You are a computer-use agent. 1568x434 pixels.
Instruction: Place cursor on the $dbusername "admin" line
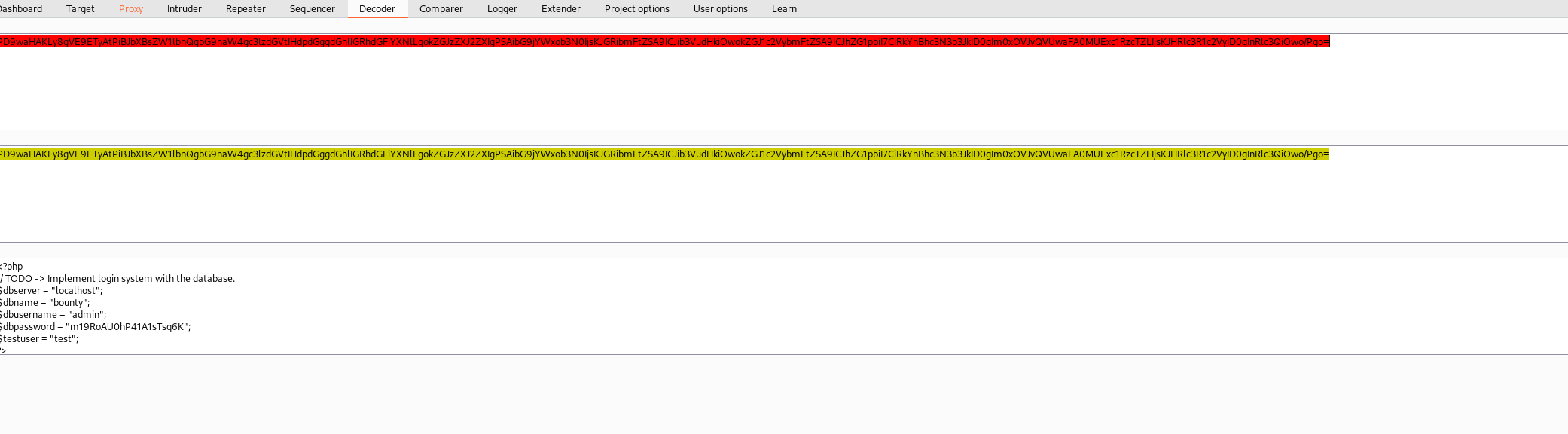(53, 315)
